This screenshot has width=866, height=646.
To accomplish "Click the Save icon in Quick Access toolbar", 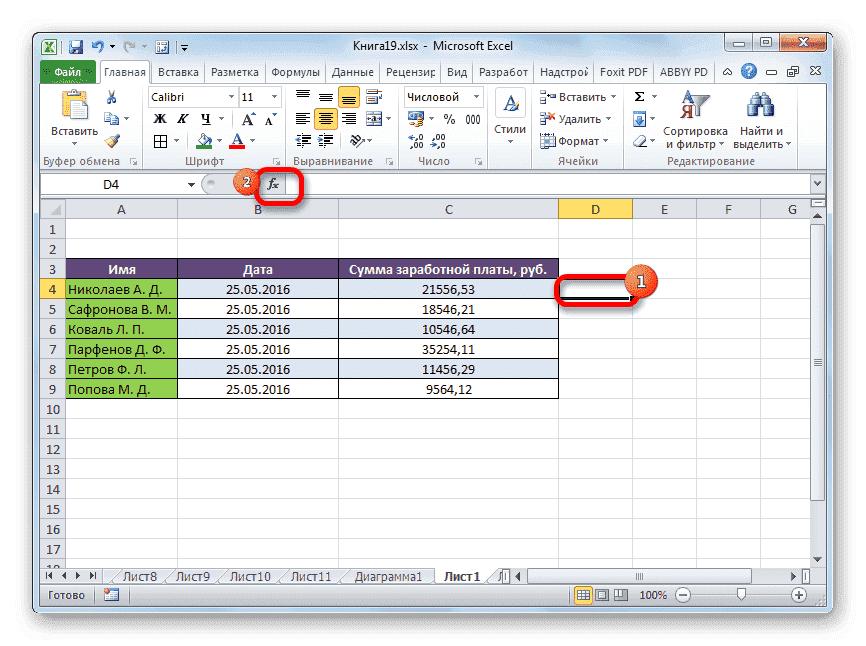I will click(x=75, y=46).
